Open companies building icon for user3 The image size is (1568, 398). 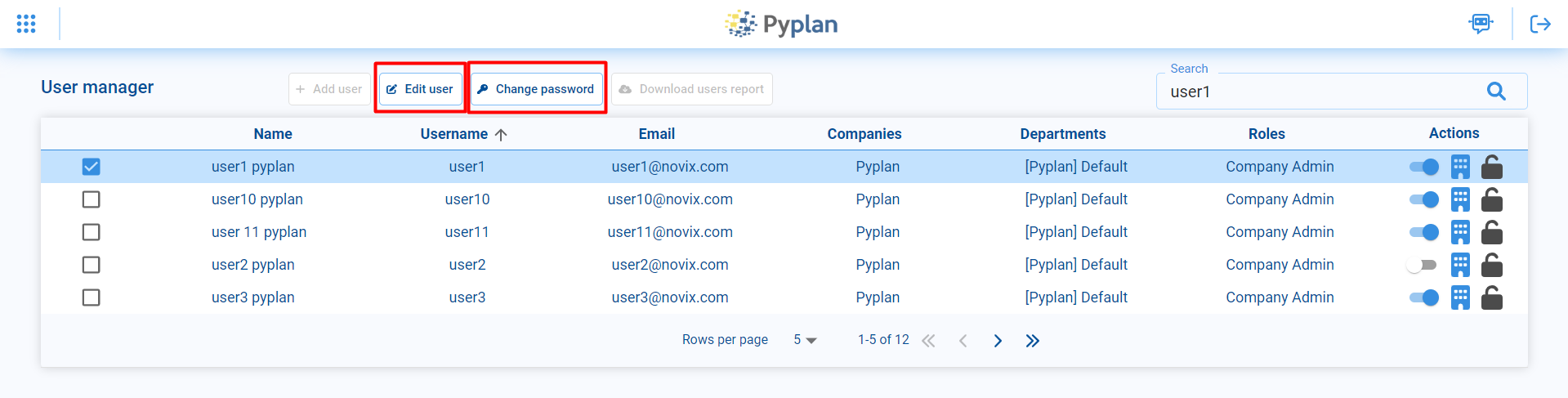(x=1460, y=297)
